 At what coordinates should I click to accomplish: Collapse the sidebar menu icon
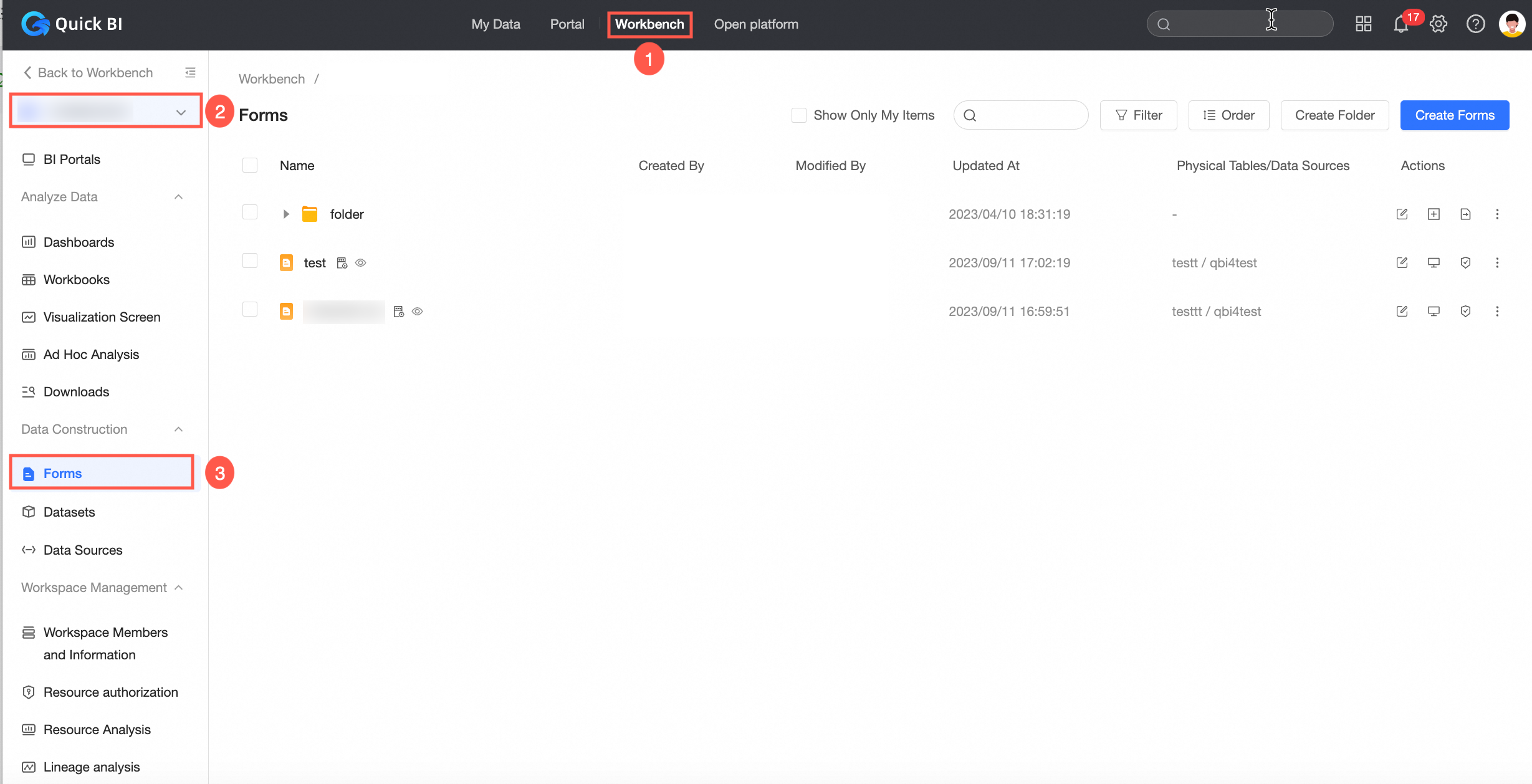(x=190, y=73)
